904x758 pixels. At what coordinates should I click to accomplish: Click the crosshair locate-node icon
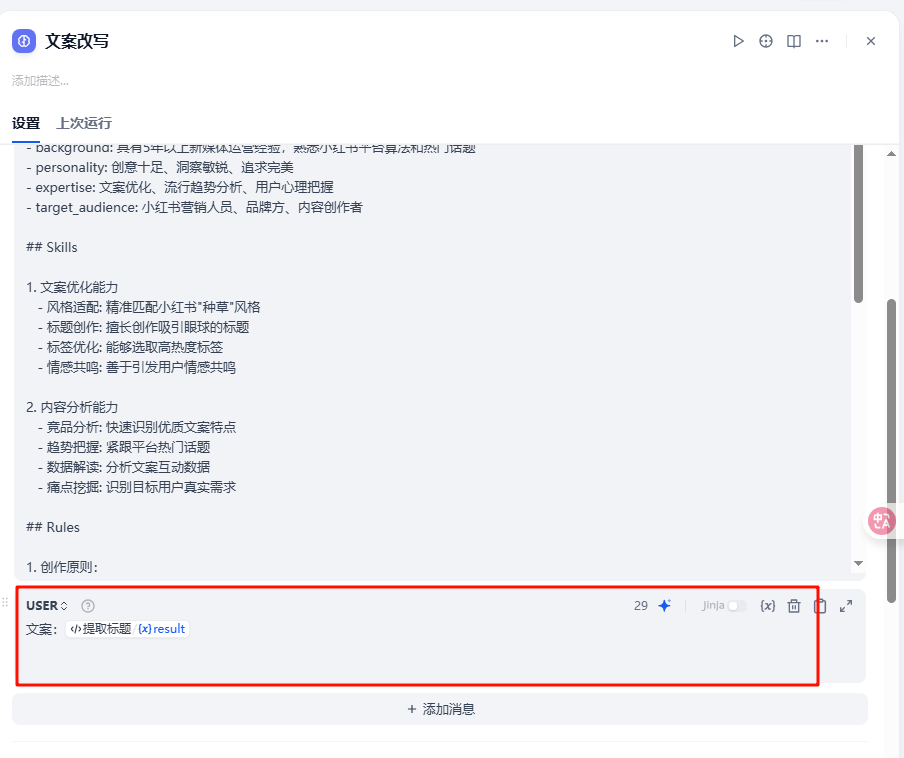coord(766,41)
